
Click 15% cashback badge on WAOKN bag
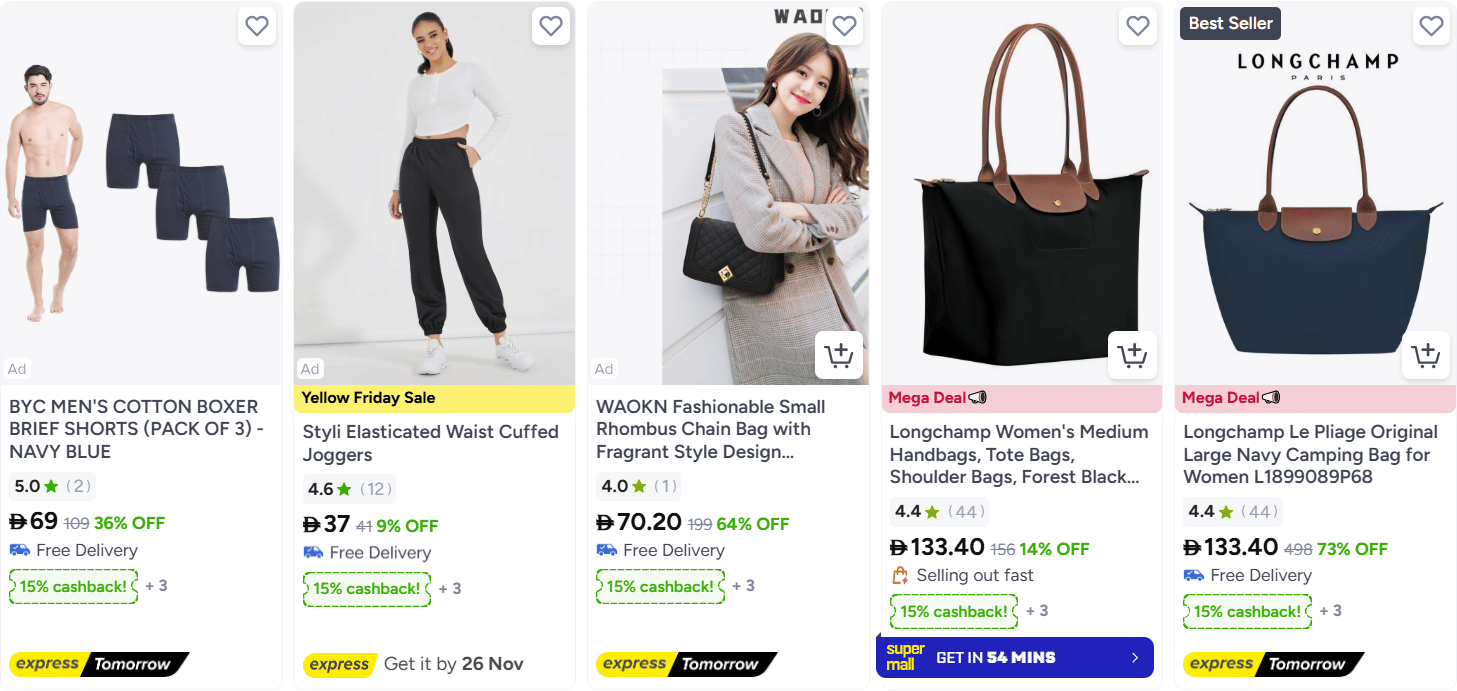pyautogui.click(x=660, y=586)
